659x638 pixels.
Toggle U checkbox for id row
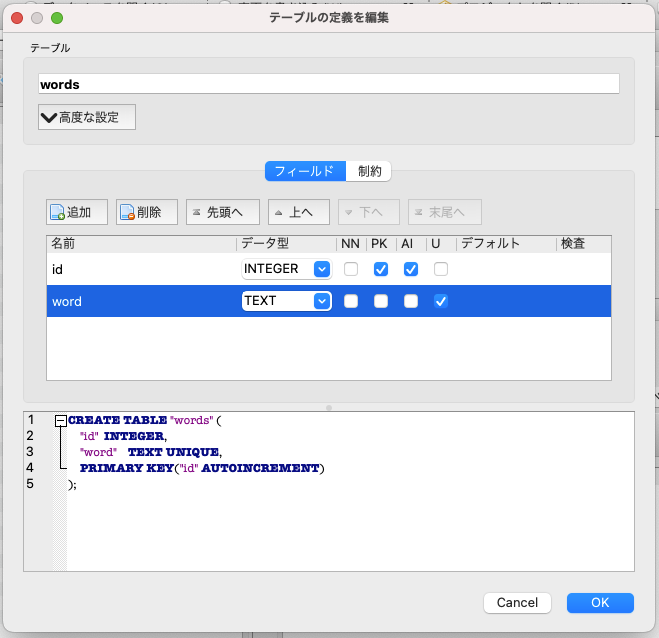[x=441, y=269]
